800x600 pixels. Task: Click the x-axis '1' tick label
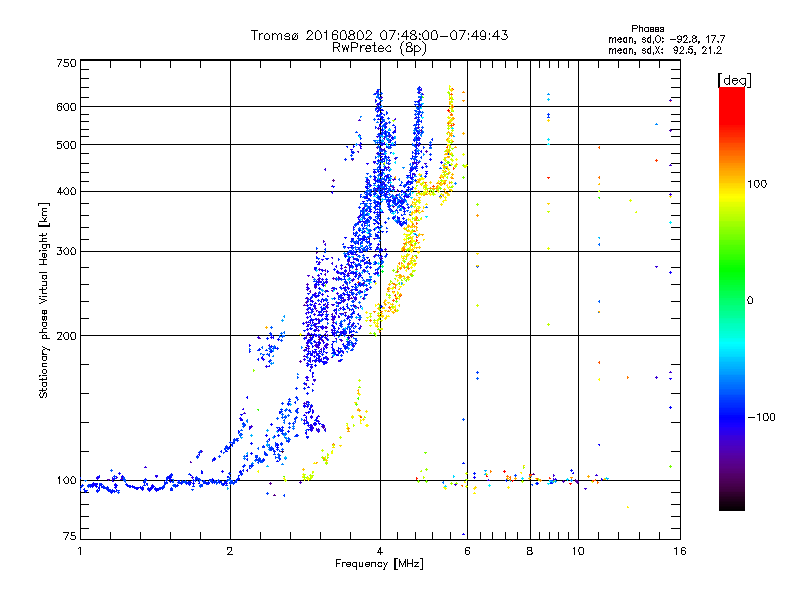pos(80,551)
